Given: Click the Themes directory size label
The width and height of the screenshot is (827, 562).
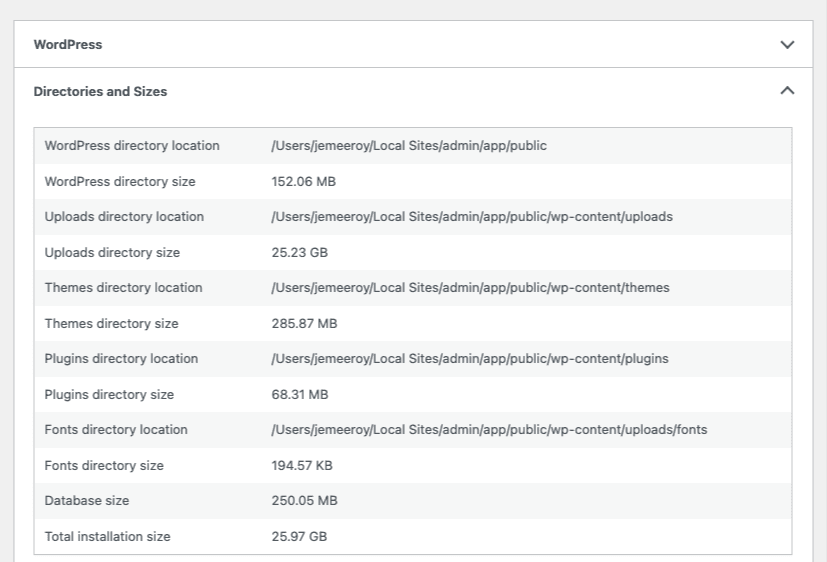Looking at the screenshot, I should [x=111, y=324].
